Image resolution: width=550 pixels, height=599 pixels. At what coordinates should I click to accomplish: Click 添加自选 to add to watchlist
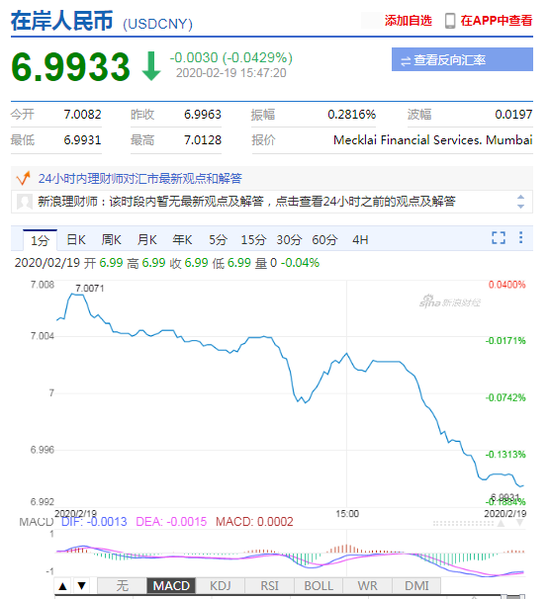click(x=408, y=21)
